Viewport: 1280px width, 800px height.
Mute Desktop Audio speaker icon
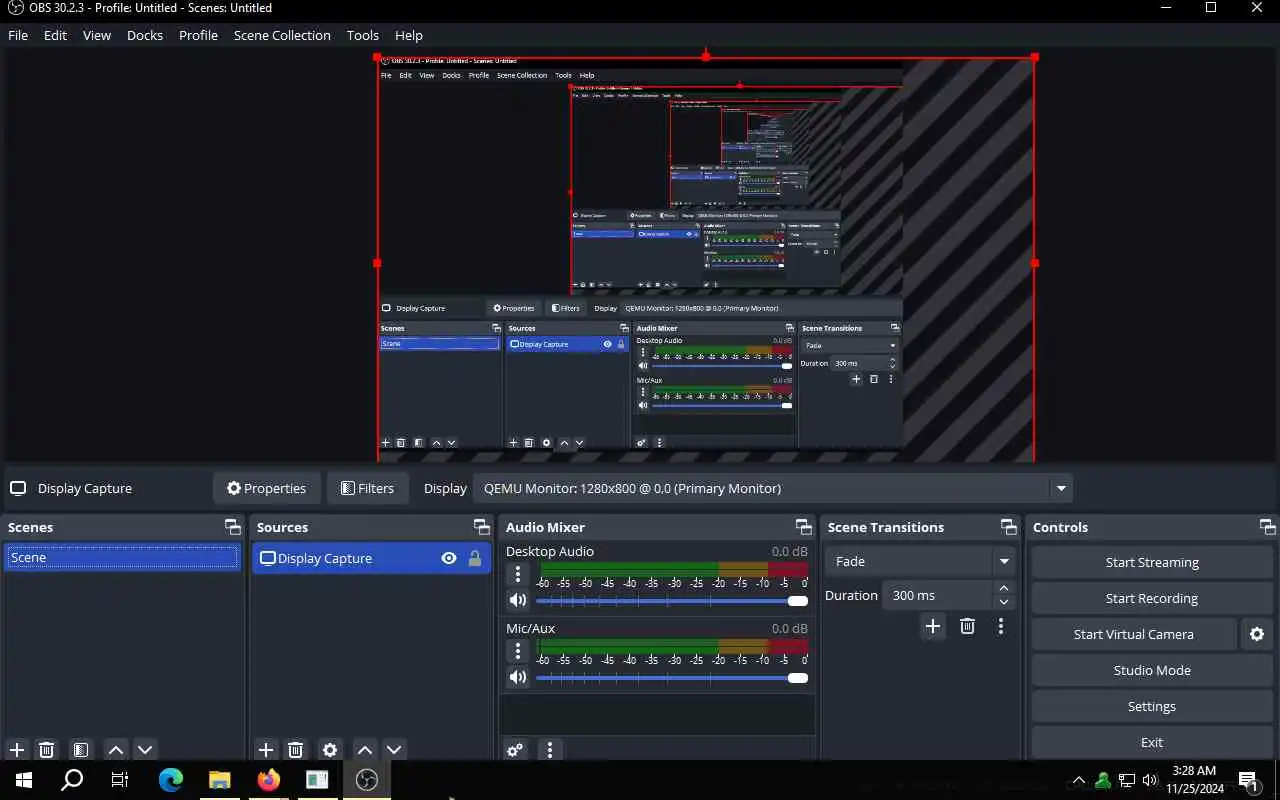coord(517,600)
